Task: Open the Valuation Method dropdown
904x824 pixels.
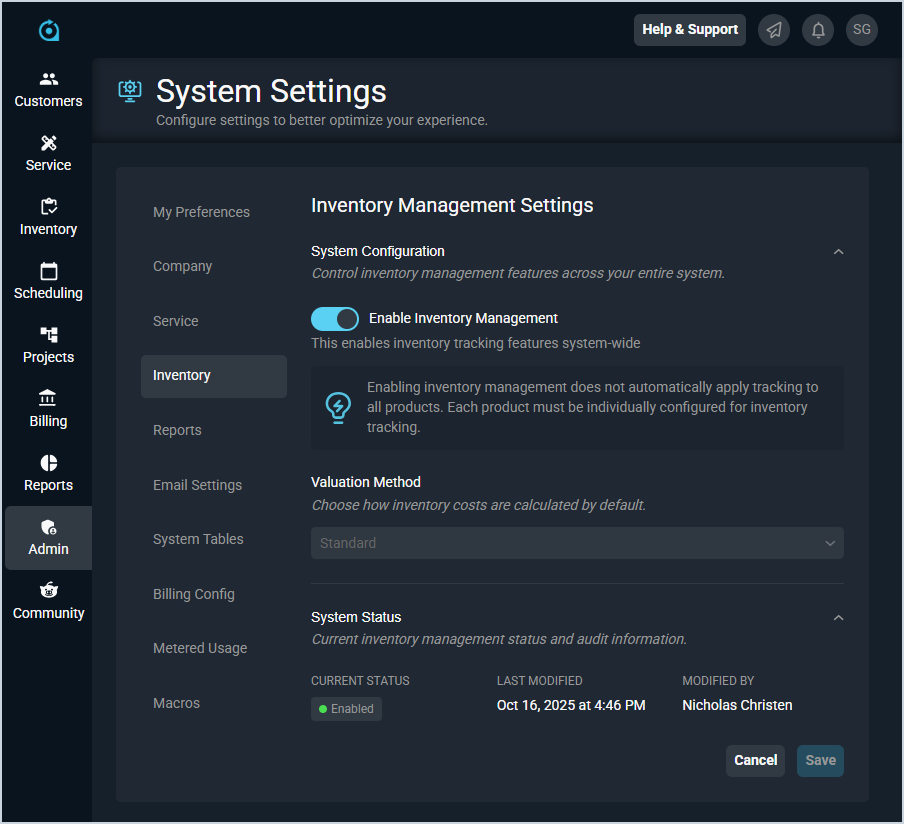Action: 577,543
